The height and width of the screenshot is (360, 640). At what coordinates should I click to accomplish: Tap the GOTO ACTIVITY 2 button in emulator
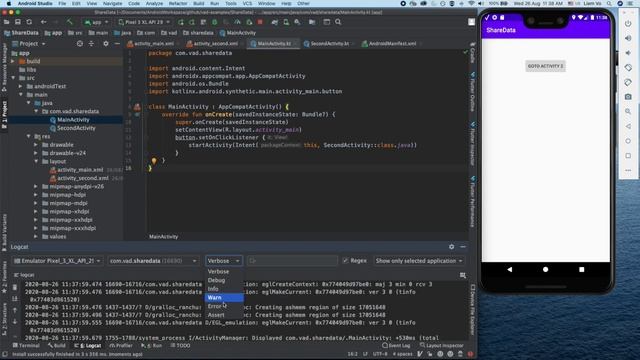[x=545, y=66]
